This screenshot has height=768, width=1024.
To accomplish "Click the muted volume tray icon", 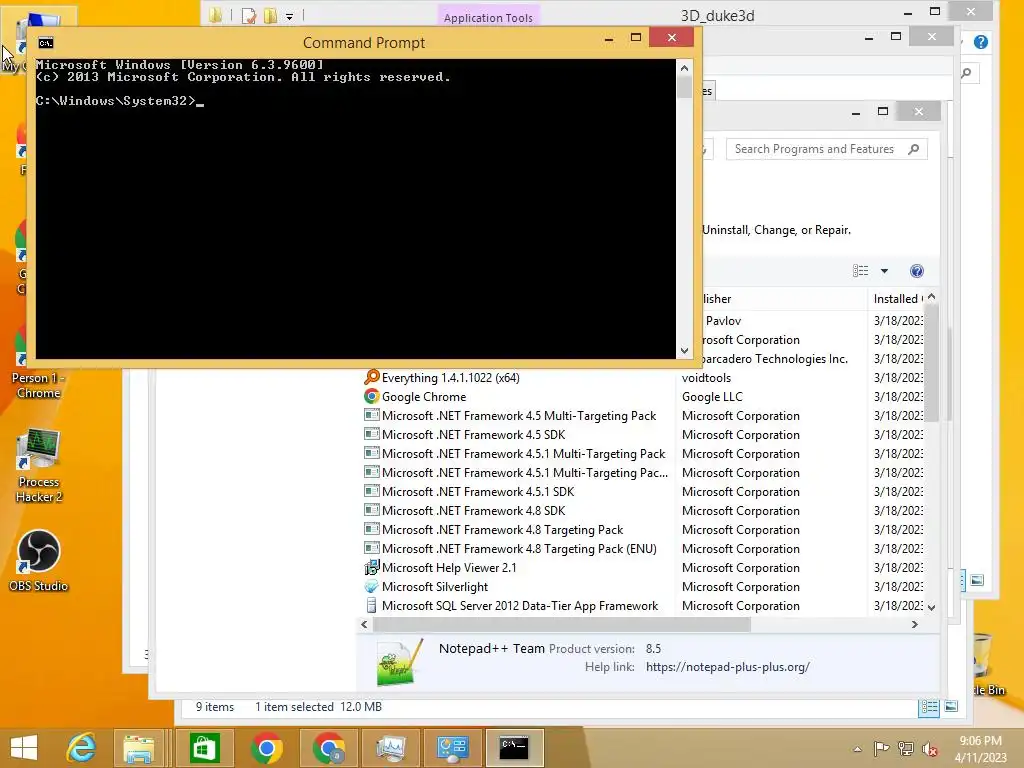I will [930, 748].
